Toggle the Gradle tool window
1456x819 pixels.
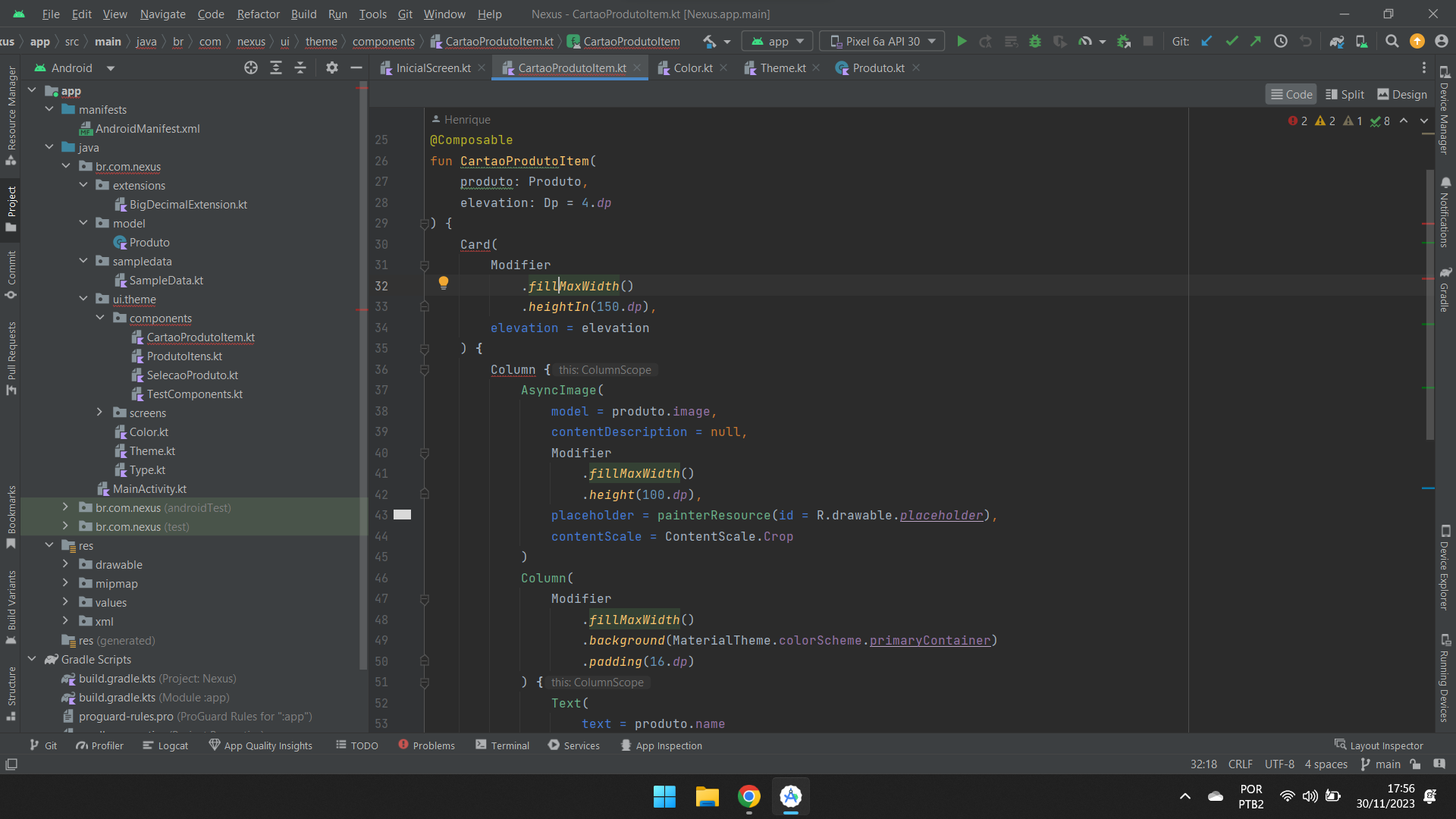click(x=1445, y=290)
